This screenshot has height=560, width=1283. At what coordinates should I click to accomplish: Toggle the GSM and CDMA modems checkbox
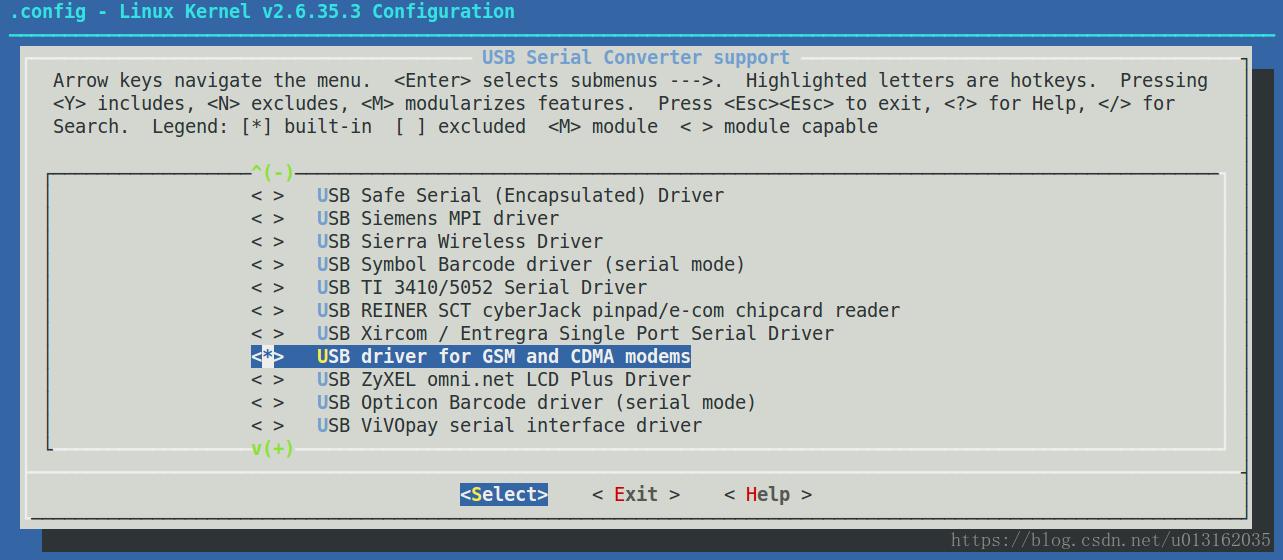(267, 356)
